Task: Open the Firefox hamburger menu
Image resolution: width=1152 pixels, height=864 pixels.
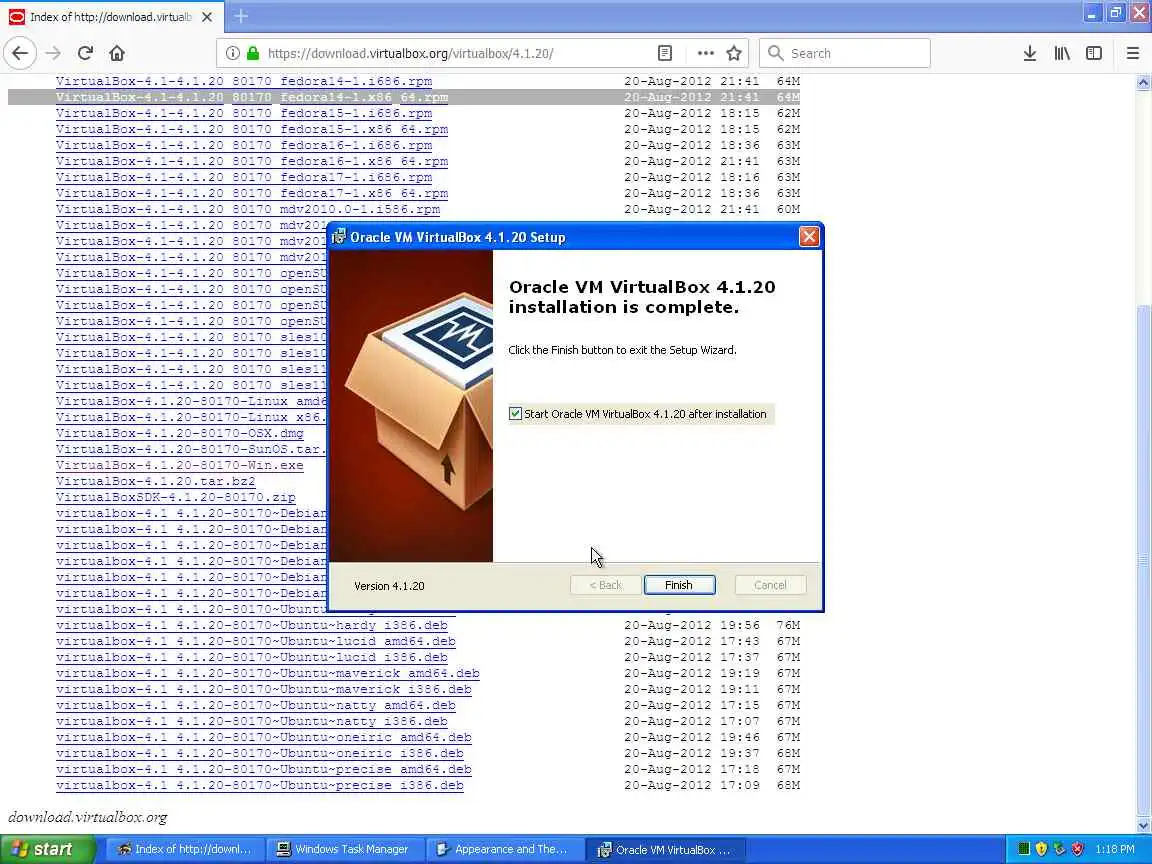Action: click(x=1133, y=53)
